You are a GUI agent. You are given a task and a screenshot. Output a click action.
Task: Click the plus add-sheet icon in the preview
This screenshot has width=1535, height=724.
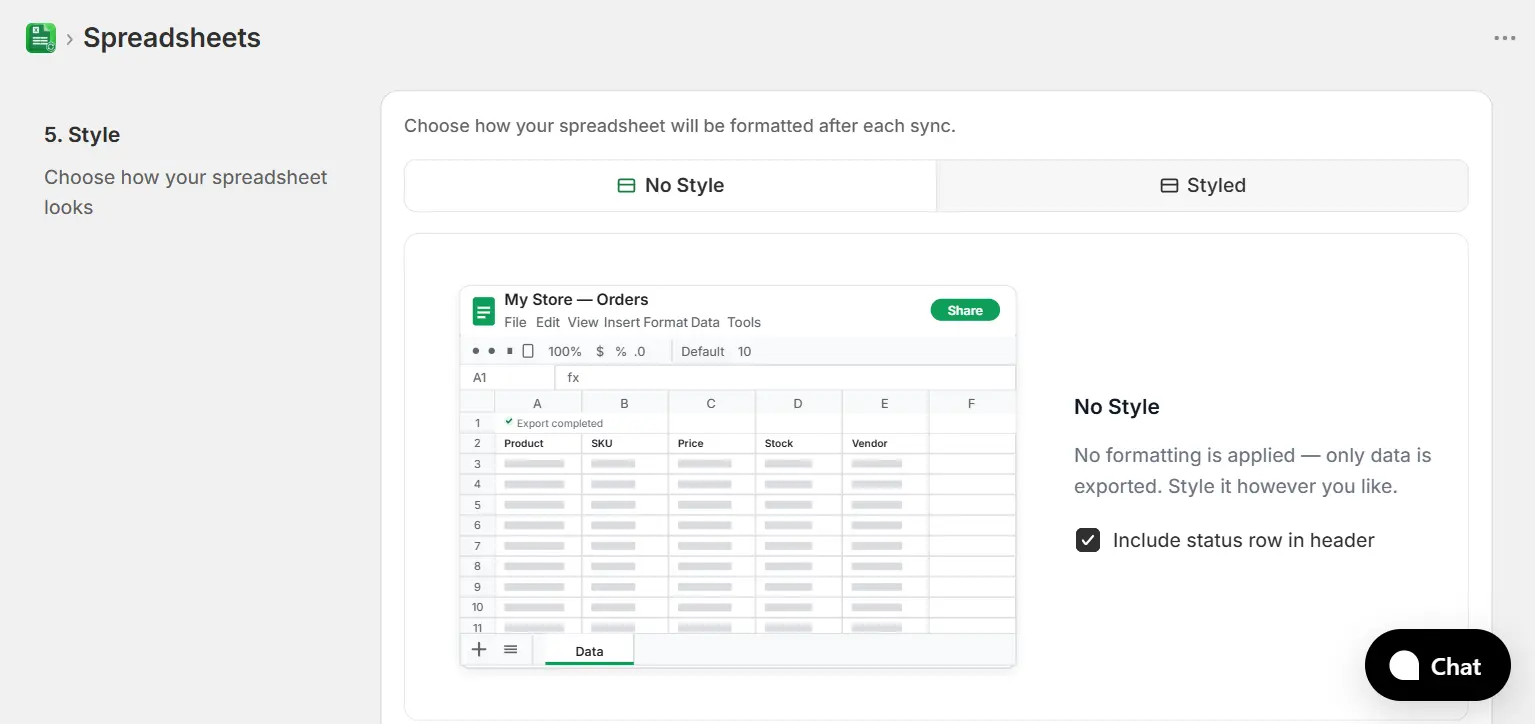[x=479, y=649]
